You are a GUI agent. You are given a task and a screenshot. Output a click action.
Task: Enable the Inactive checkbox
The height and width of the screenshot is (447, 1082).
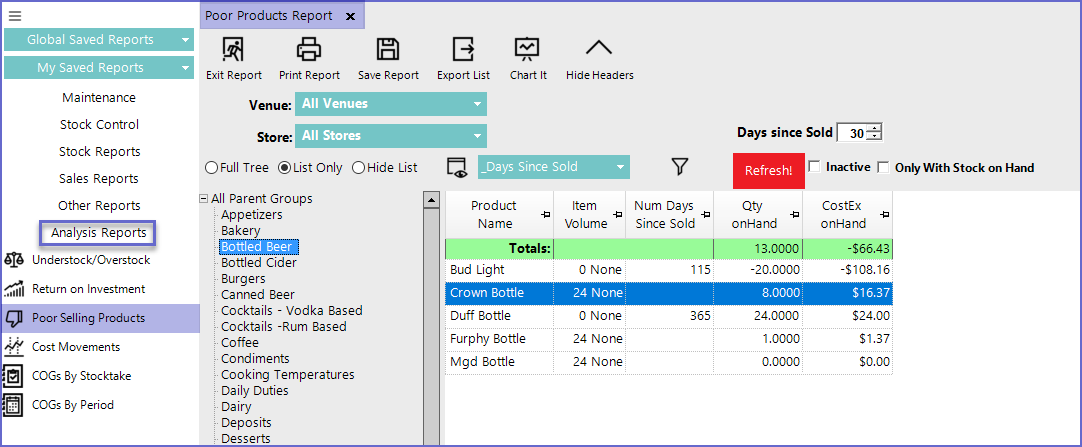pos(814,167)
